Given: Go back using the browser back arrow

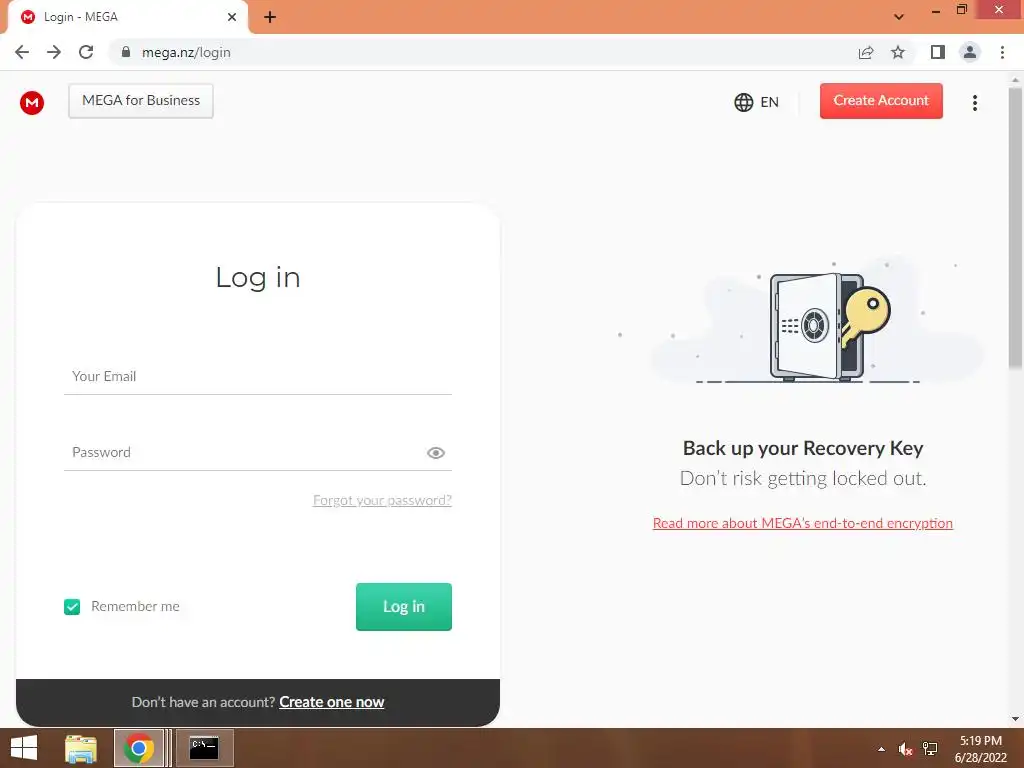Looking at the screenshot, I should pyautogui.click(x=22, y=52).
